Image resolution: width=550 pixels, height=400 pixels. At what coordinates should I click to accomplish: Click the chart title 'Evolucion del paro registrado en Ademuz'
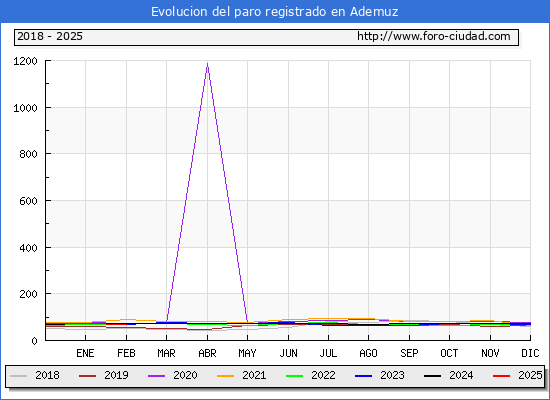[x=275, y=12]
